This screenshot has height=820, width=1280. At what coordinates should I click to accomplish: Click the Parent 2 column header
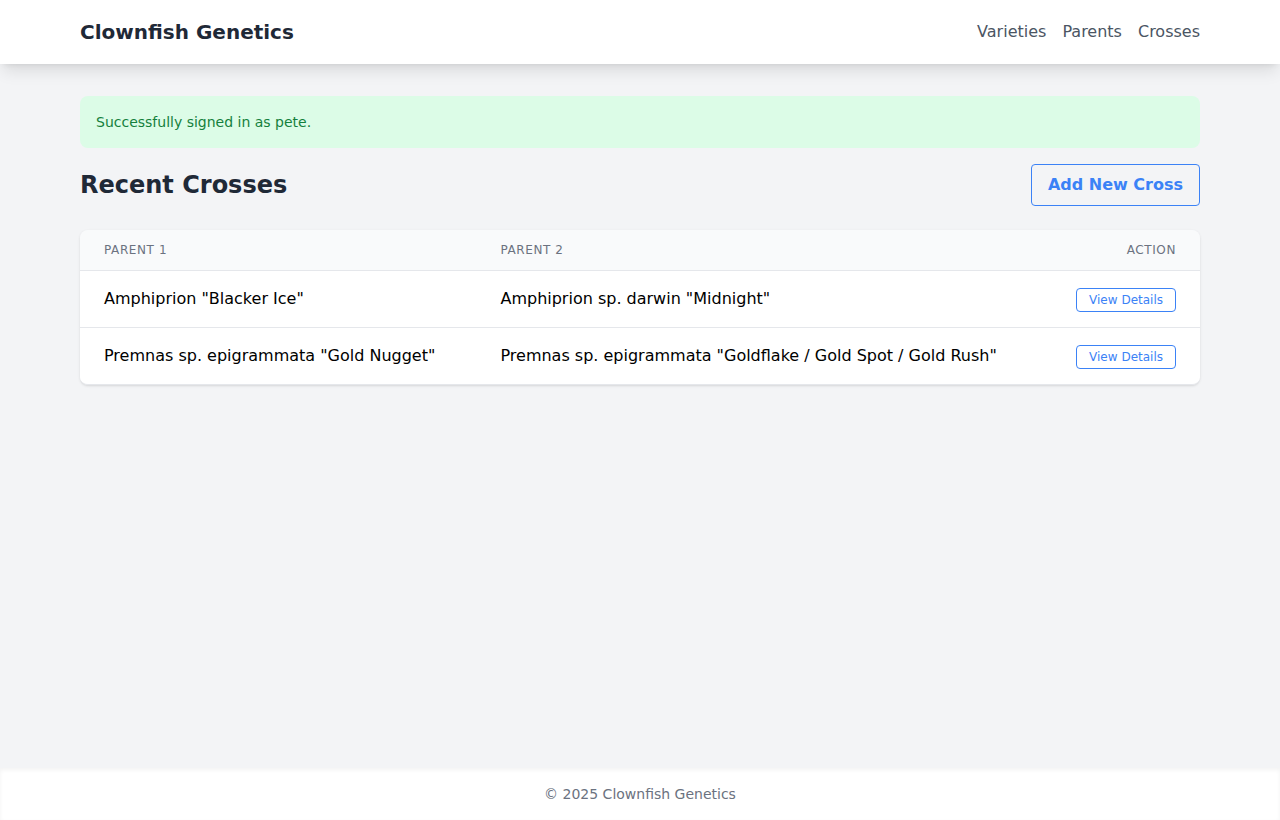(531, 250)
